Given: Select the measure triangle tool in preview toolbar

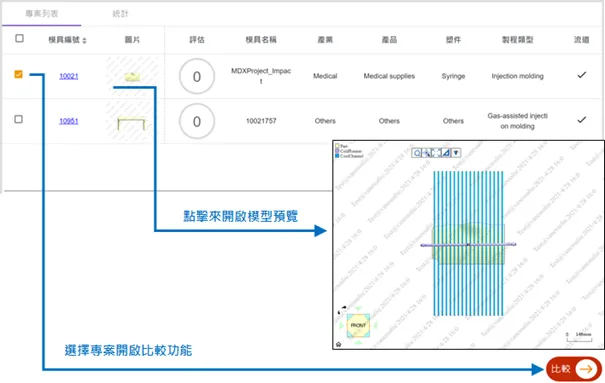Looking at the screenshot, I should pyautogui.click(x=446, y=153).
